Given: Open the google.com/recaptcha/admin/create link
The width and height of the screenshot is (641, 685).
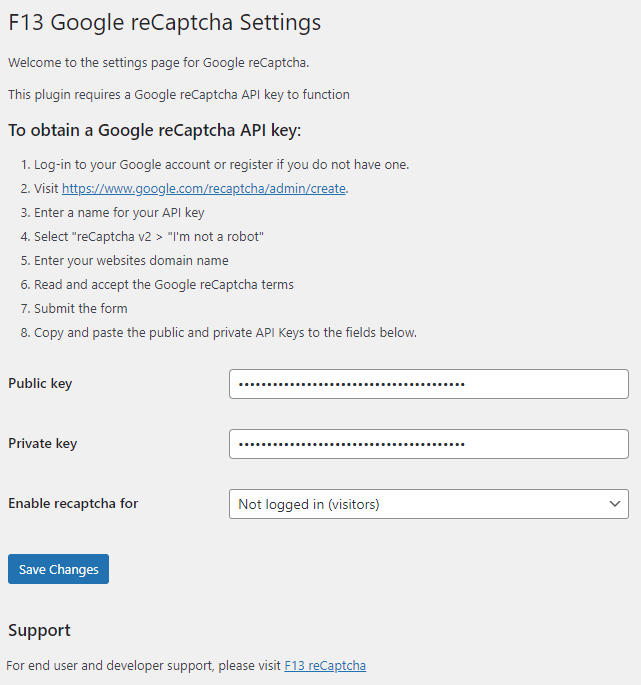Looking at the screenshot, I should click(204, 188).
